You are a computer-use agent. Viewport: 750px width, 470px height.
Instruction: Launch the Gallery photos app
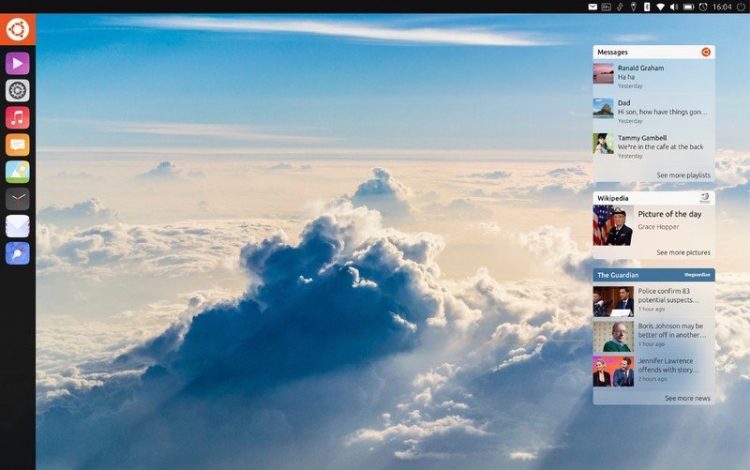point(17,172)
